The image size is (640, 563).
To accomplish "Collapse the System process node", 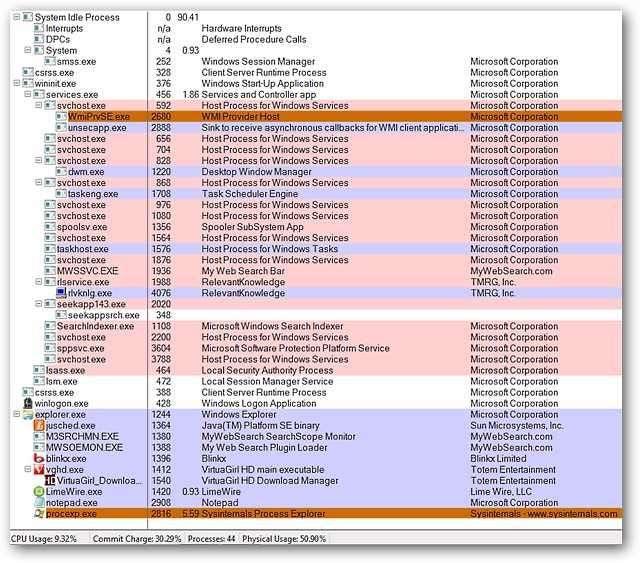I will coord(28,50).
